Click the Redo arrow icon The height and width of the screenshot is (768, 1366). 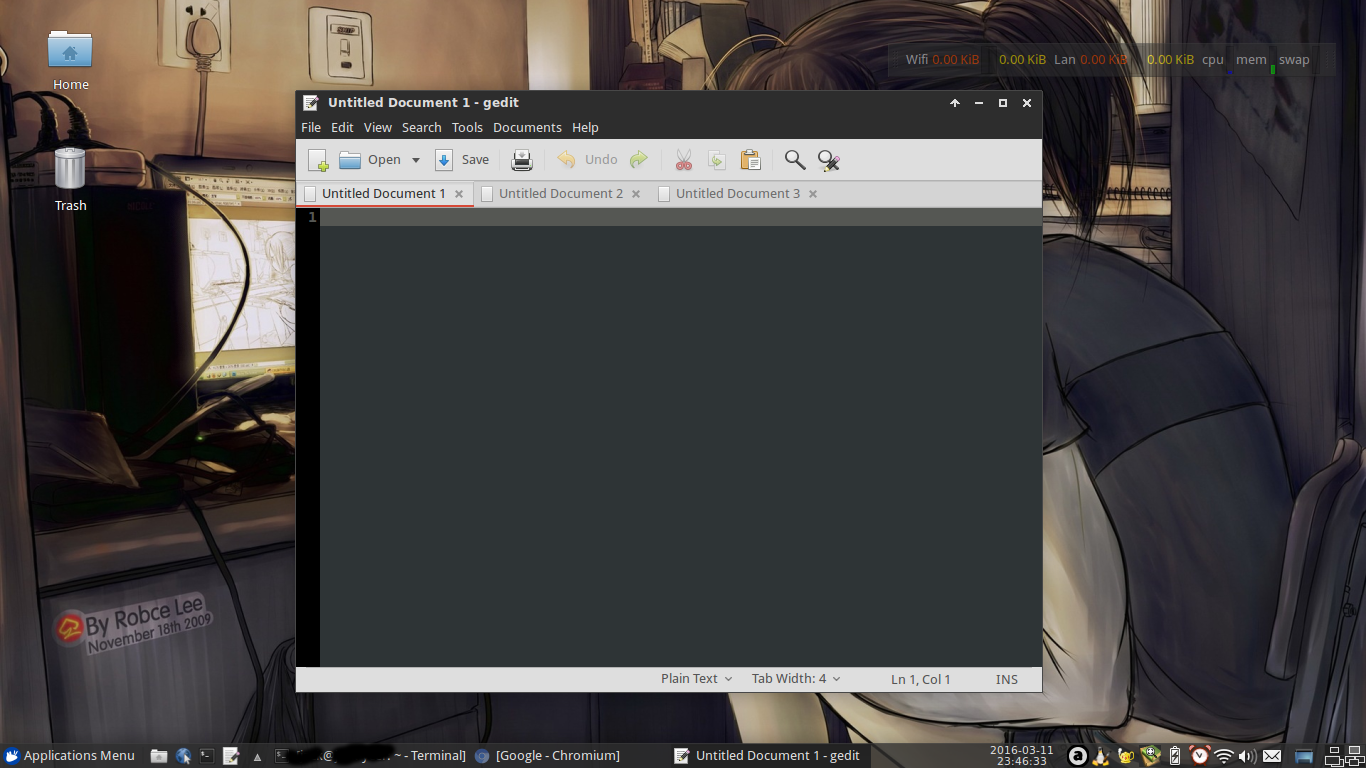(x=638, y=159)
